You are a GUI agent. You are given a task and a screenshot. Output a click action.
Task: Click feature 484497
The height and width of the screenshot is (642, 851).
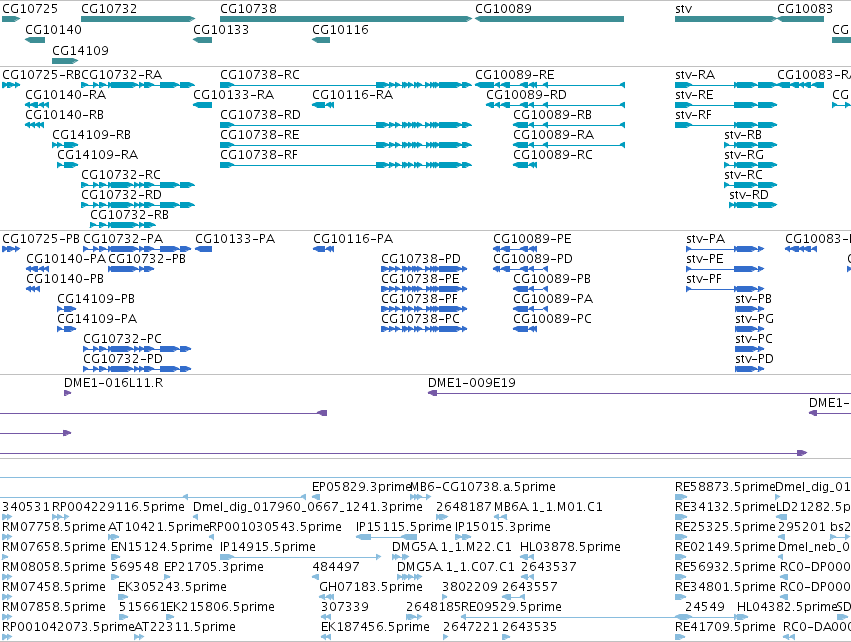(x=315, y=577)
